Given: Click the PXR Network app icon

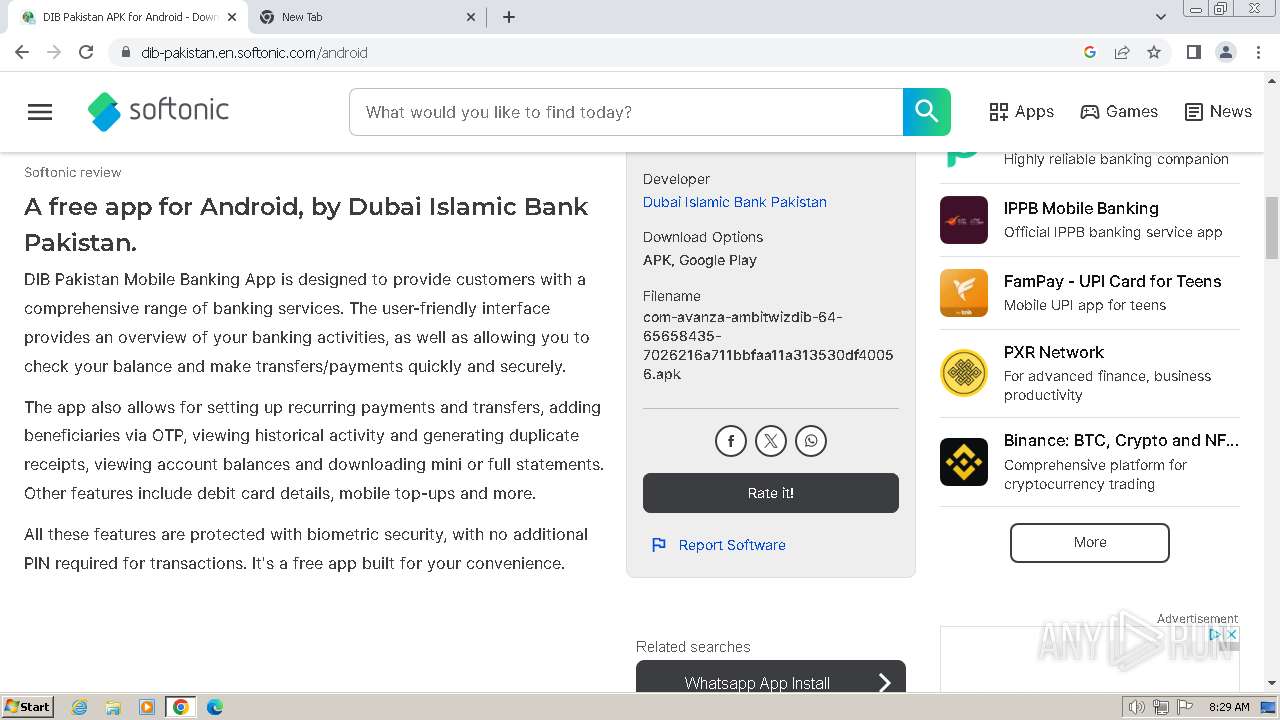Looking at the screenshot, I should 964,373.
